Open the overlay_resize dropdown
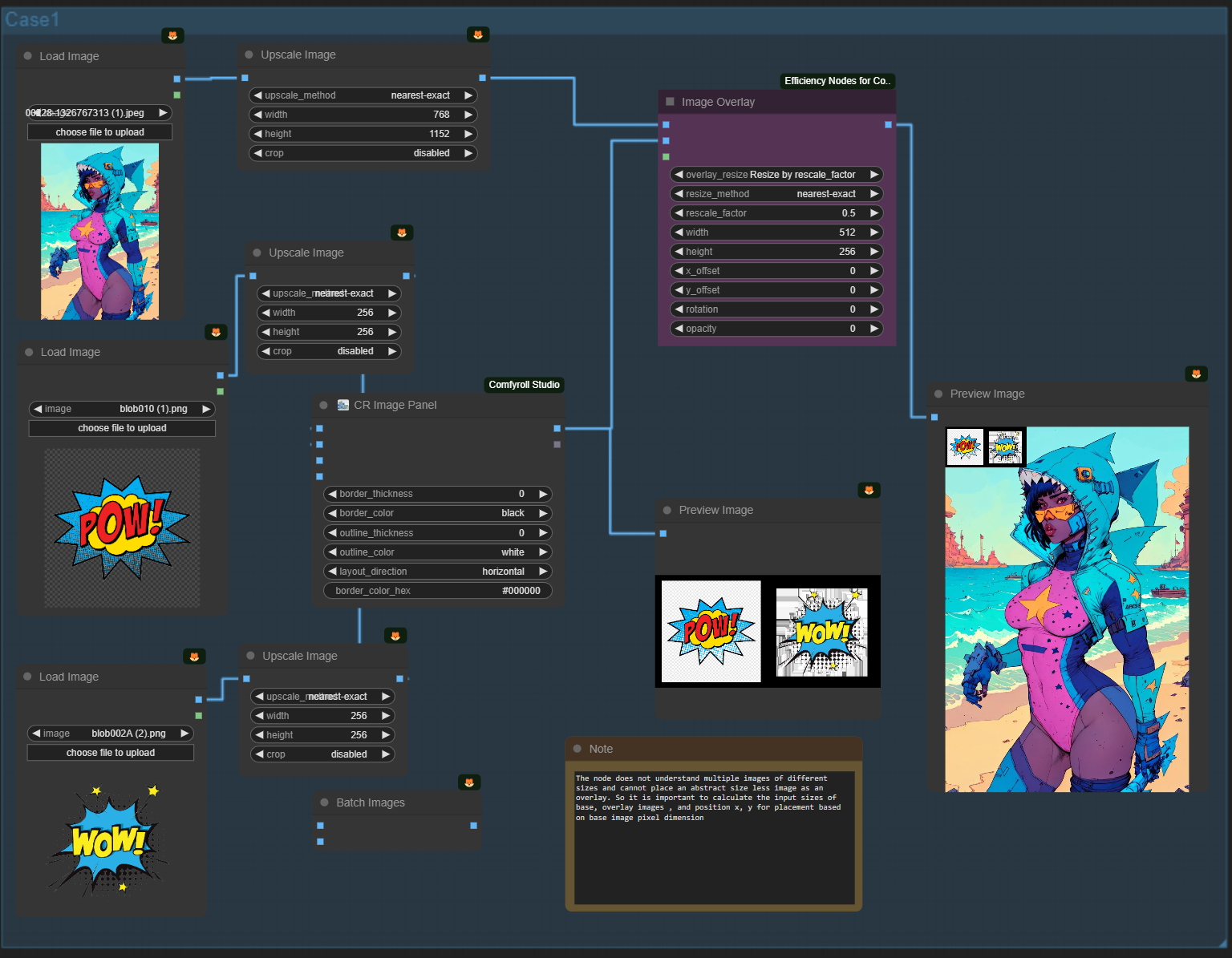Viewport: 1232px width, 958px height. tap(776, 175)
